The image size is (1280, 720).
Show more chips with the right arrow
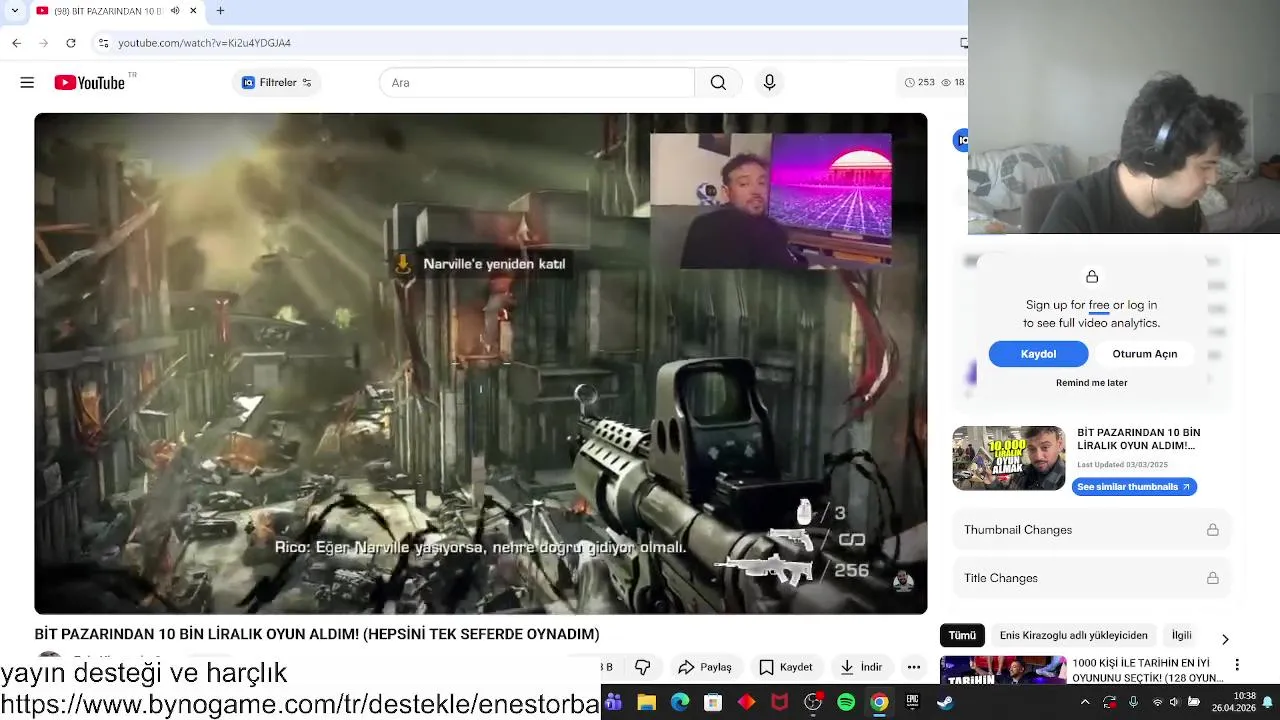pyautogui.click(x=1225, y=639)
